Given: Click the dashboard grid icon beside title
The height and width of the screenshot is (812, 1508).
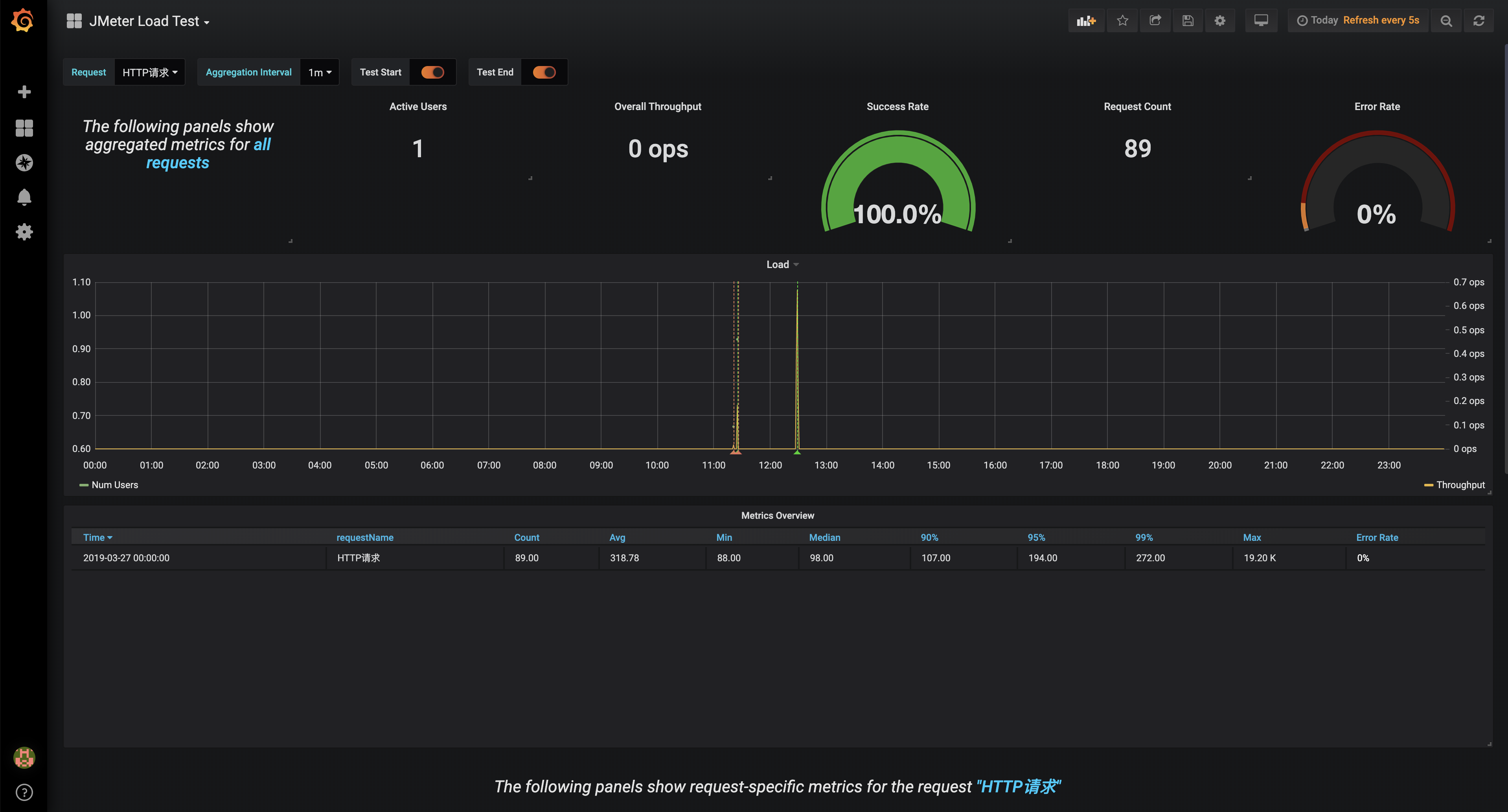Looking at the screenshot, I should click(x=74, y=21).
